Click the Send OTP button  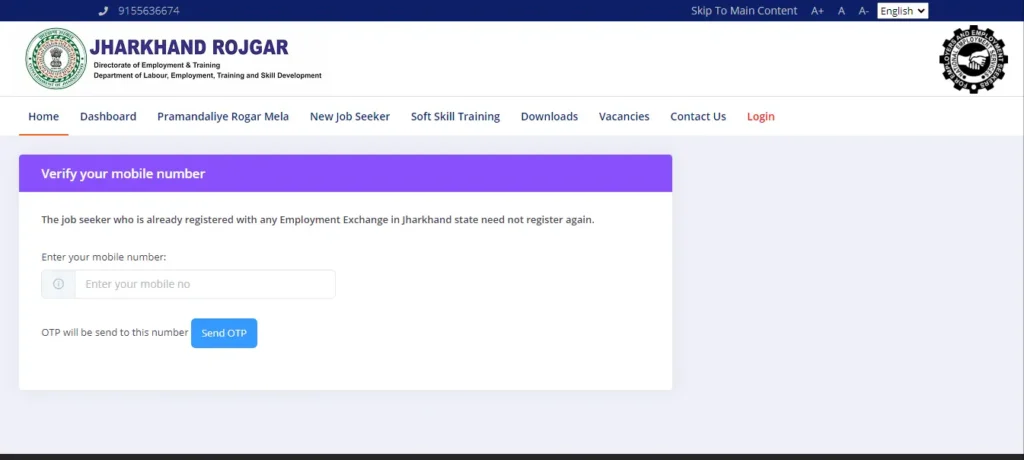click(x=224, y=333)
